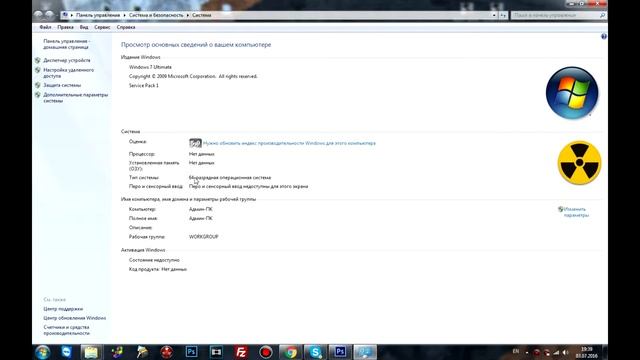The width and height of the screenshot is (640, 360).
Task: Click the Система breadcrumb segment
Action: [x=202, y=15]
